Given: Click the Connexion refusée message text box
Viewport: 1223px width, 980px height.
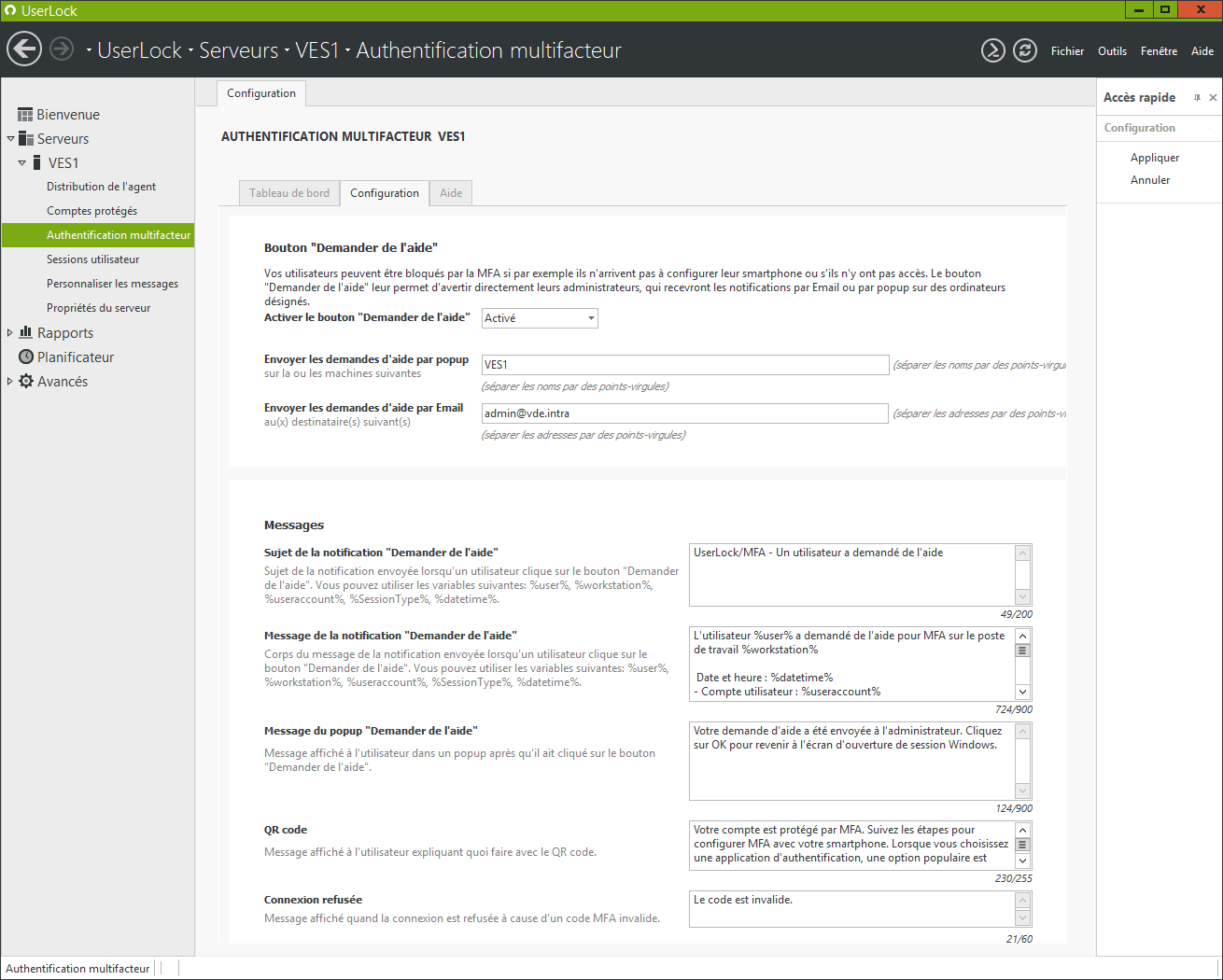Looking at the screenshot, I should [x=852, y=909].
